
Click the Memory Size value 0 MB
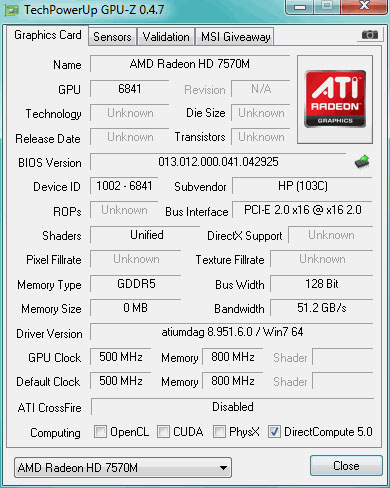[x=136, y=308]
